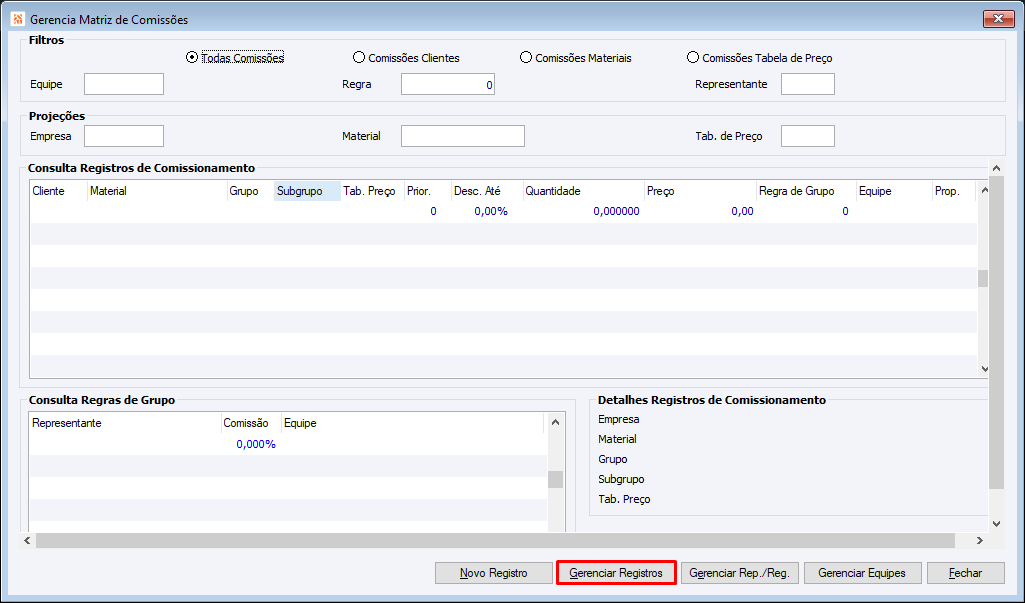Screen dimensions: 1025x603
Task: Click the Regra de Grupo column header
Action: pyautogui.click(x=806, y=191)
